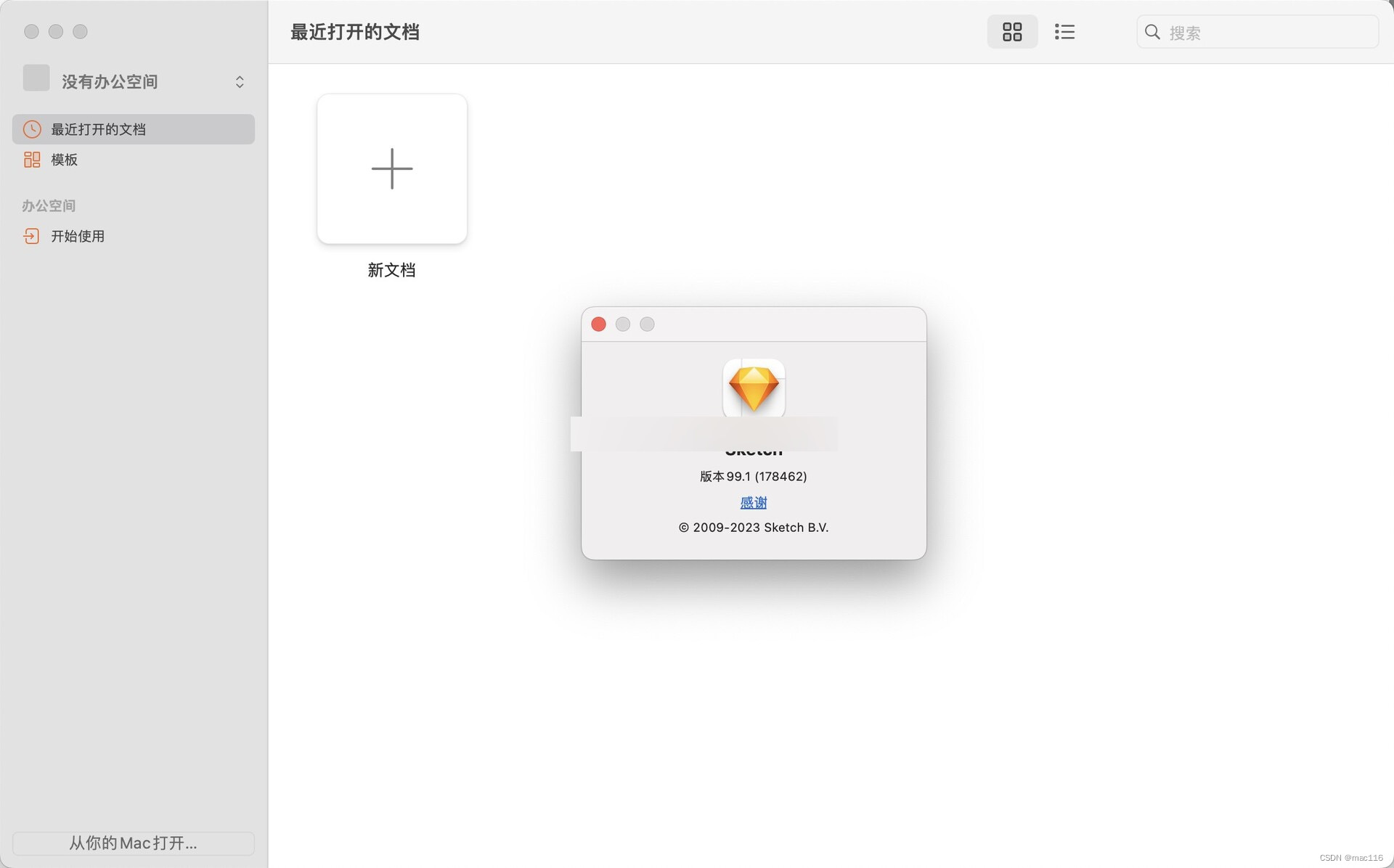Open the 没有办公空间 workspace switcher
1394x868 pixels.
pyautogui.click(x=134, y=81)
